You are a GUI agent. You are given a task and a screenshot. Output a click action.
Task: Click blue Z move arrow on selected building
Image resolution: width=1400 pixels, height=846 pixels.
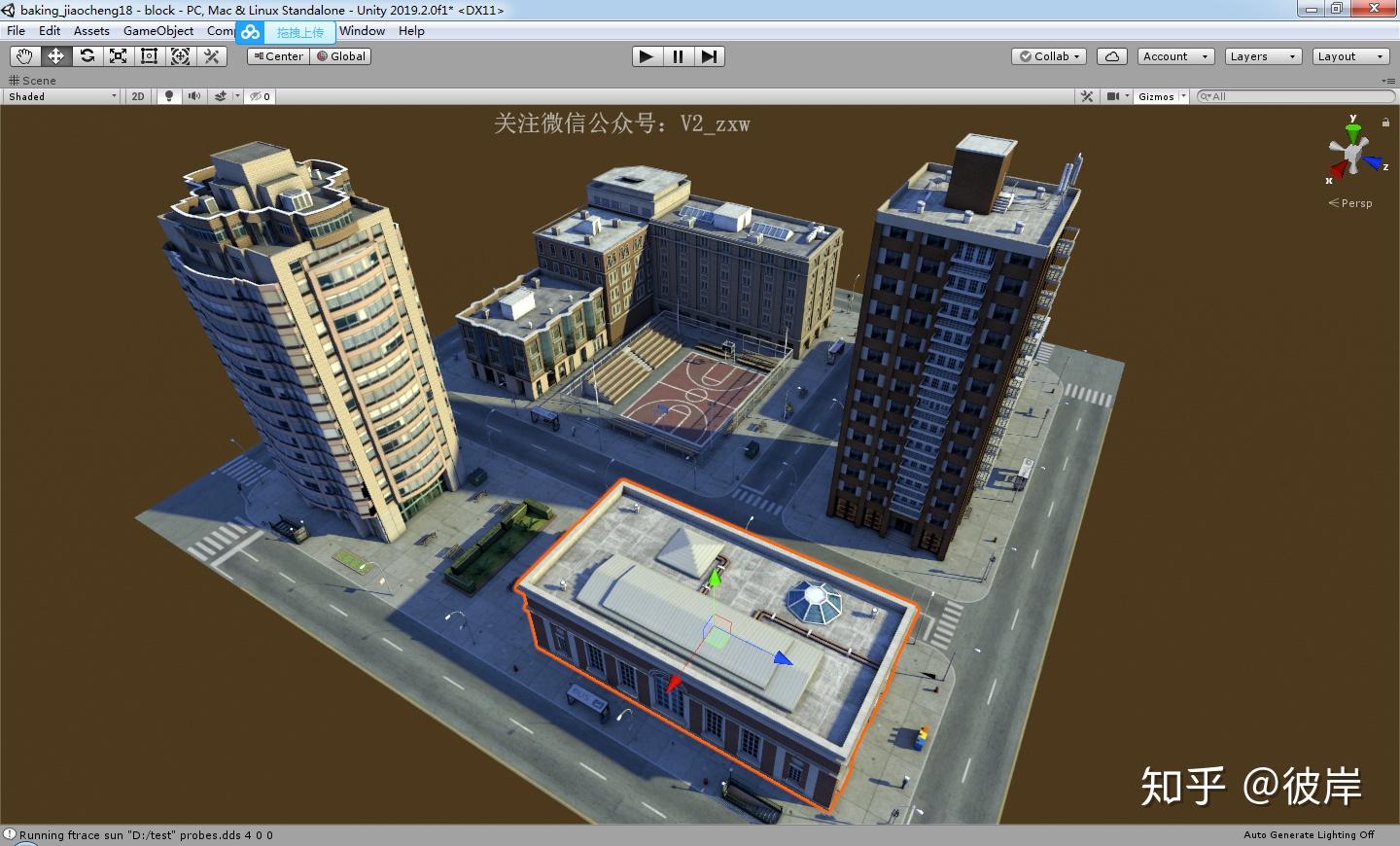point(783,658)
